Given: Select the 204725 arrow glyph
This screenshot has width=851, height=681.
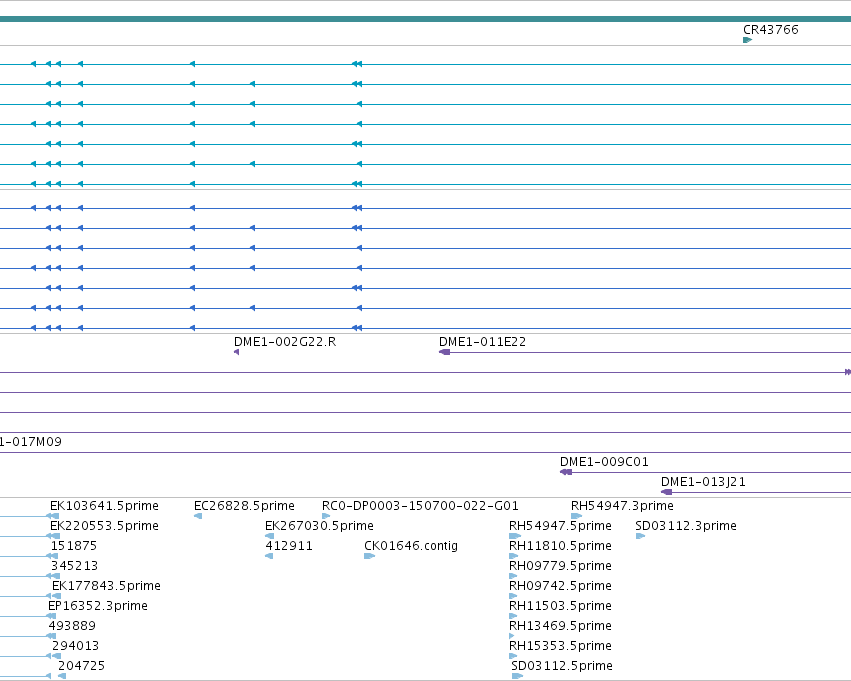Looking at the screenshot, I should pos(62,676).
